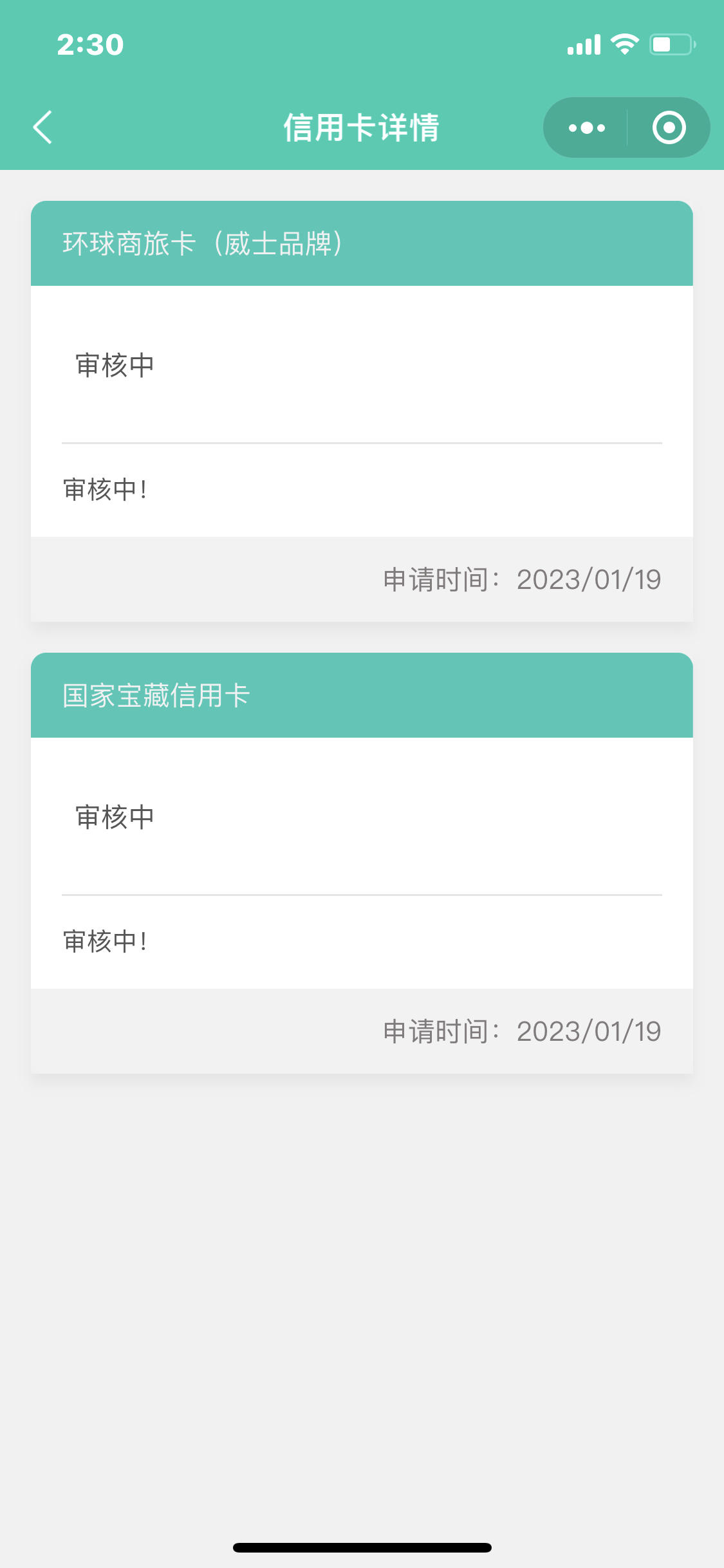Open the 环球商旅卡（威士品牌）card header
724x1568 pixels.
362,243
